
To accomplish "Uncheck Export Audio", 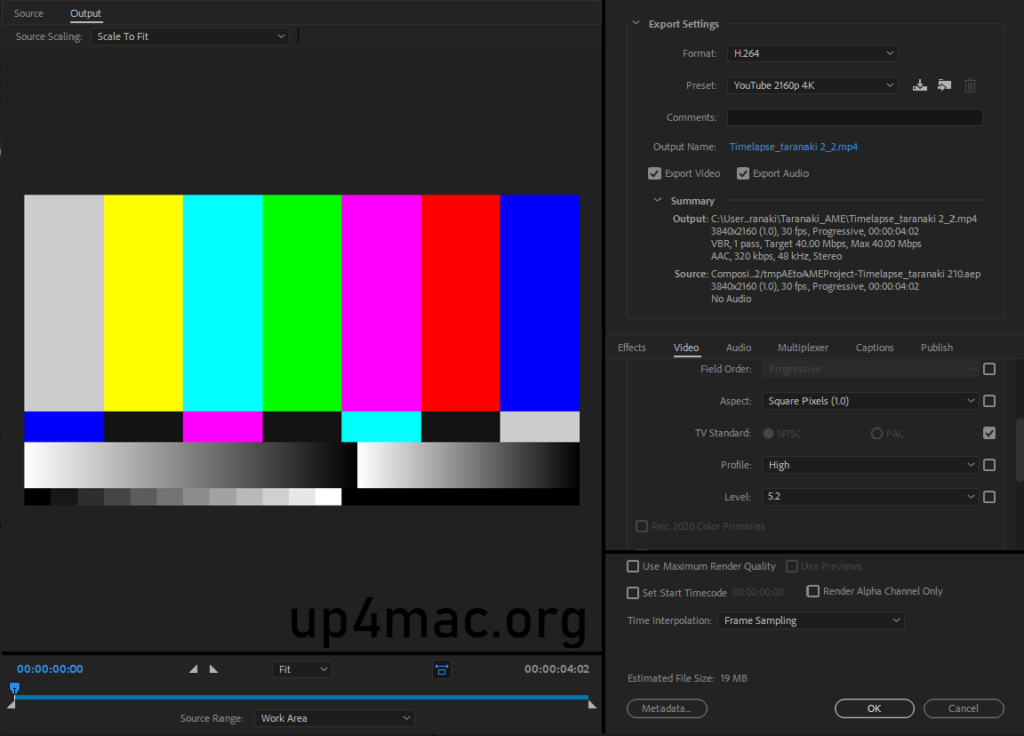I will click(x=743, y=173).
